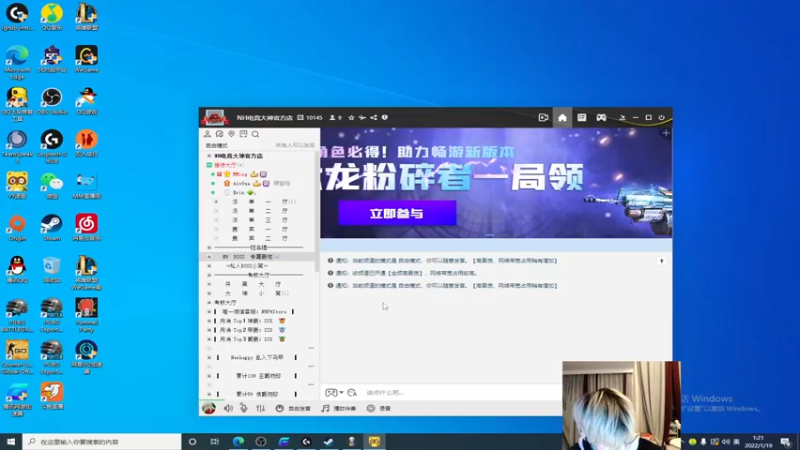Expand the BOSS 专属靓号 channel row

point(209,257)
